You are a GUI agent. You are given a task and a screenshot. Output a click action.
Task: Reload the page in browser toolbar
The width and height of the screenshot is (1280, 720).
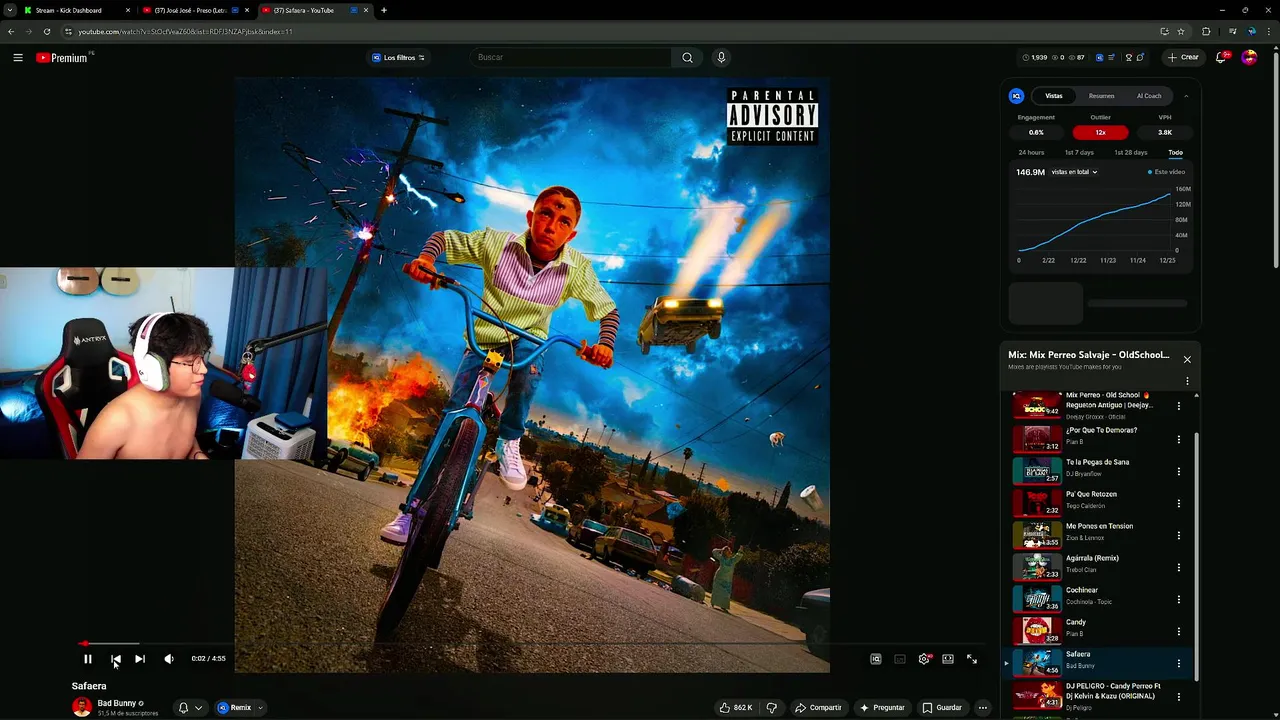(x=47, y=31)
